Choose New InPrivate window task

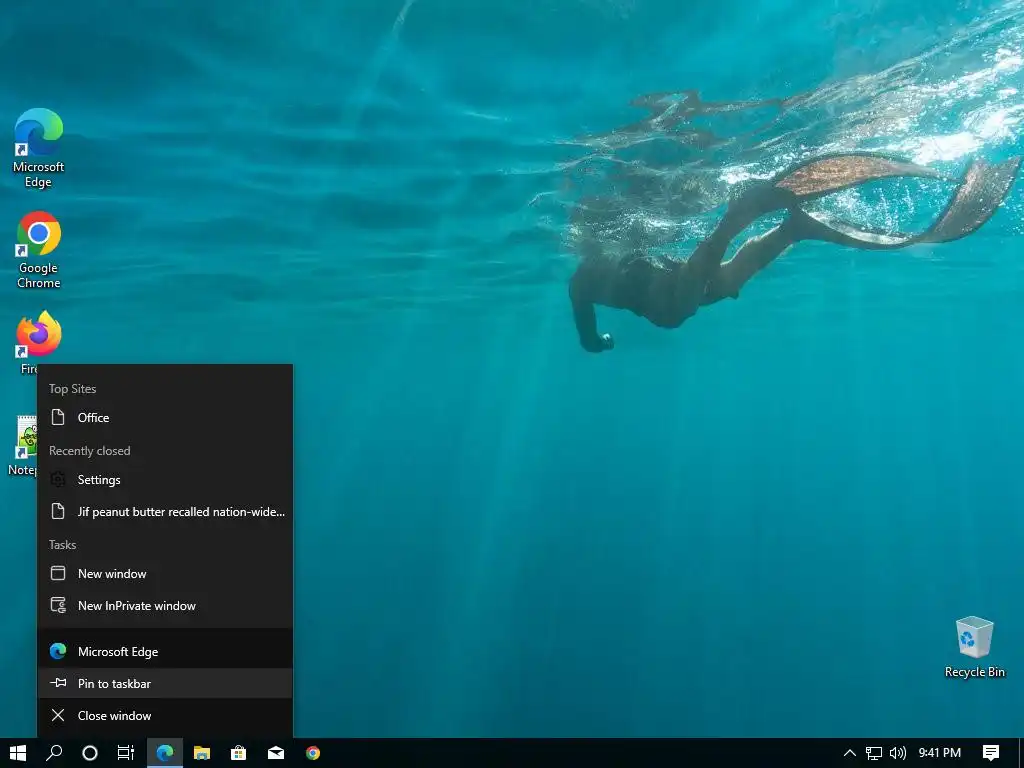click(165, 605)
